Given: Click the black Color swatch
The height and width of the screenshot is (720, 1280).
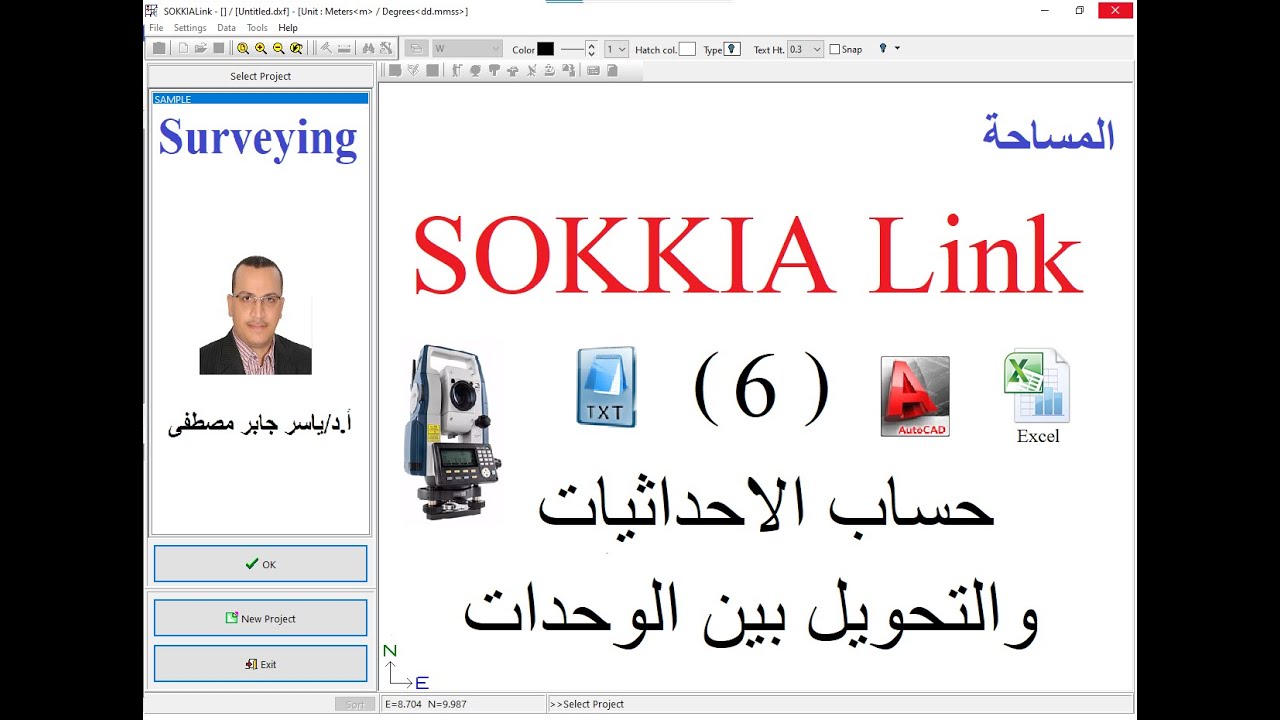Looking at the screenshot, I should tap(545, 49).
